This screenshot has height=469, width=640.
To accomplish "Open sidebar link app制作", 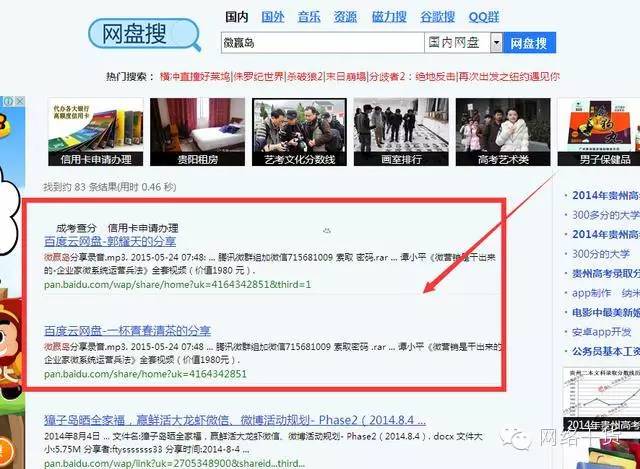I will 591,293.
